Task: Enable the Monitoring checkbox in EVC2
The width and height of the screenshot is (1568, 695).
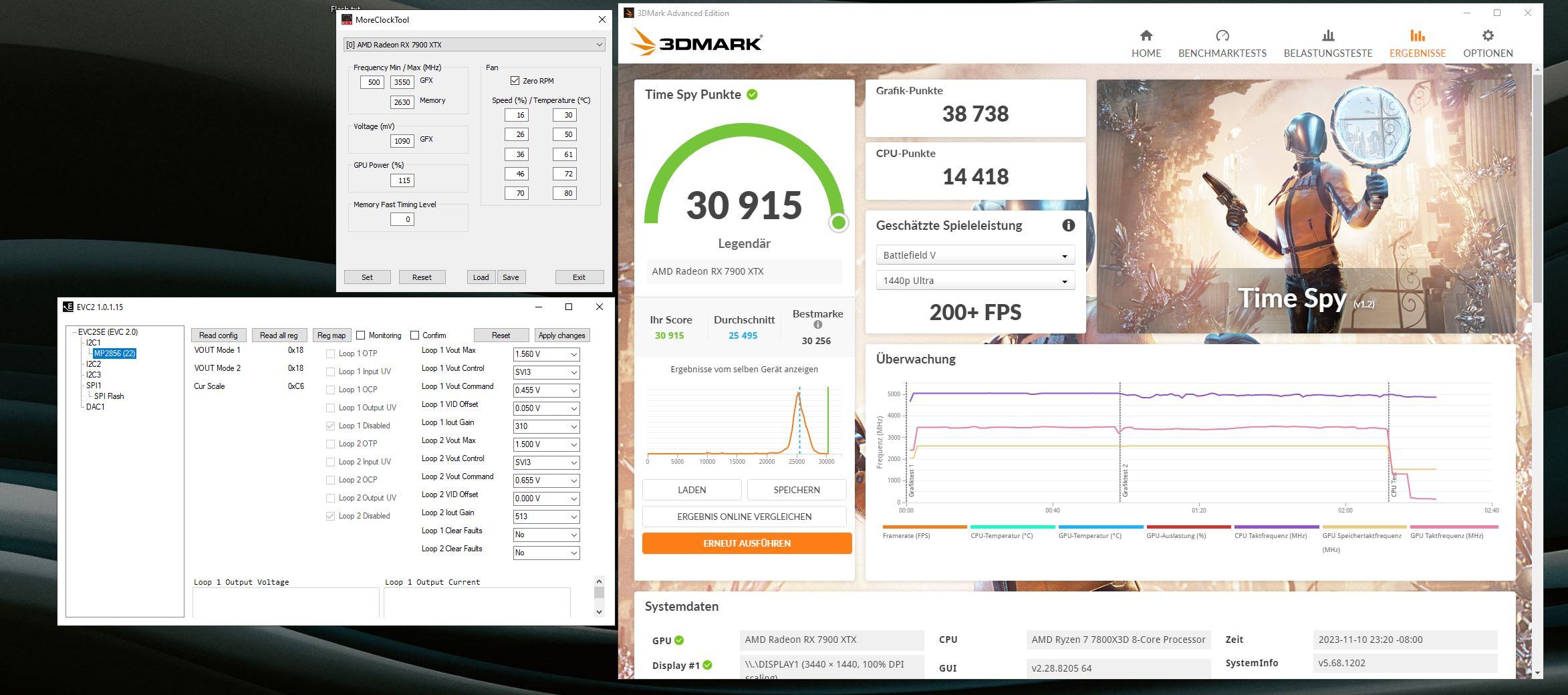Action: click(x=361, y=335)
